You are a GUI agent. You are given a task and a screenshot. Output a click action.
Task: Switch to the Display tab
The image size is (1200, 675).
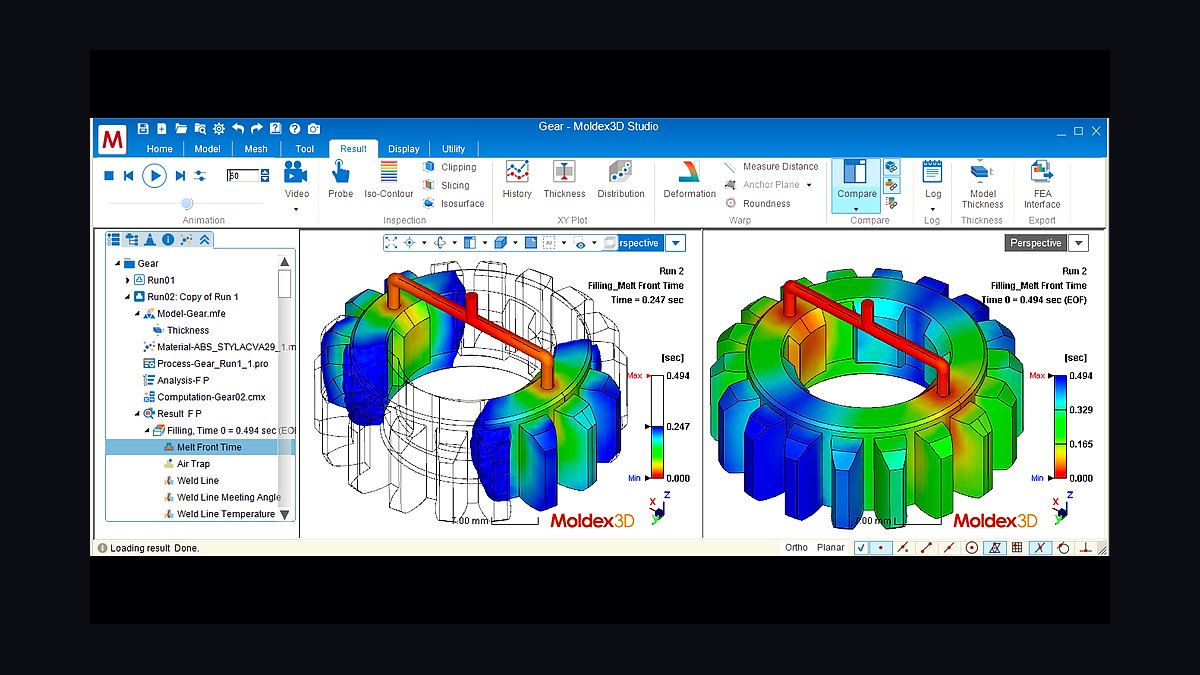click(404, 149)
